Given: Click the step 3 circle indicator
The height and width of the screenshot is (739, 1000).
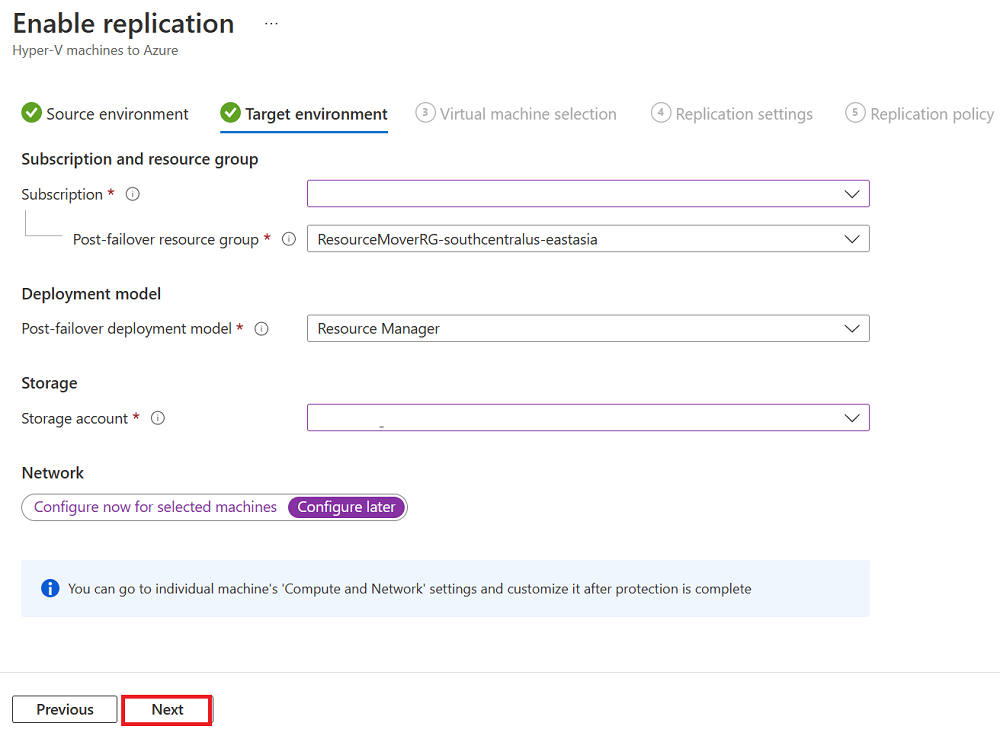Looking at the screenshot, I should tap(426, 114).
